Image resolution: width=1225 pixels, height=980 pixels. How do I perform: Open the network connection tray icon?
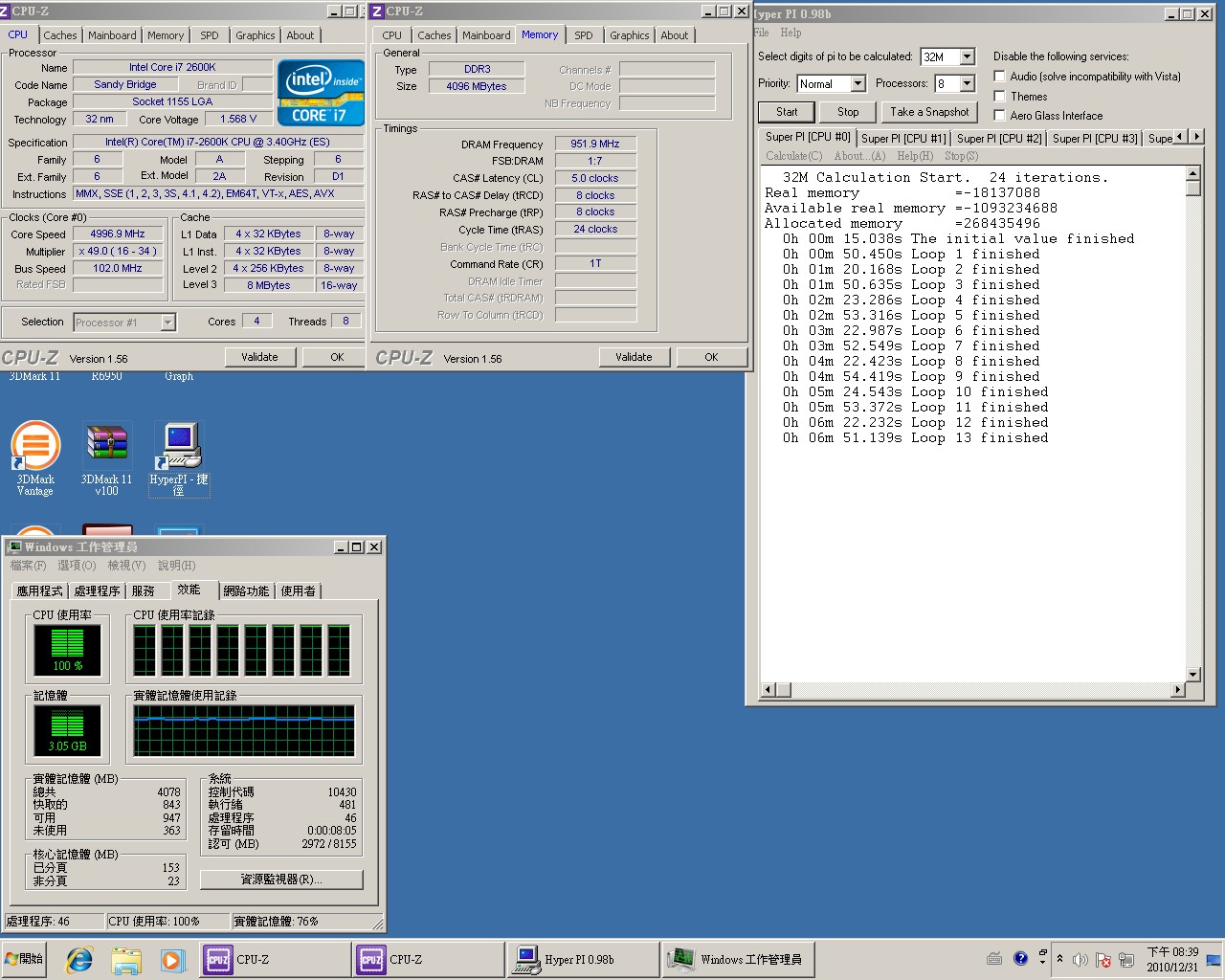(1126, 960)
